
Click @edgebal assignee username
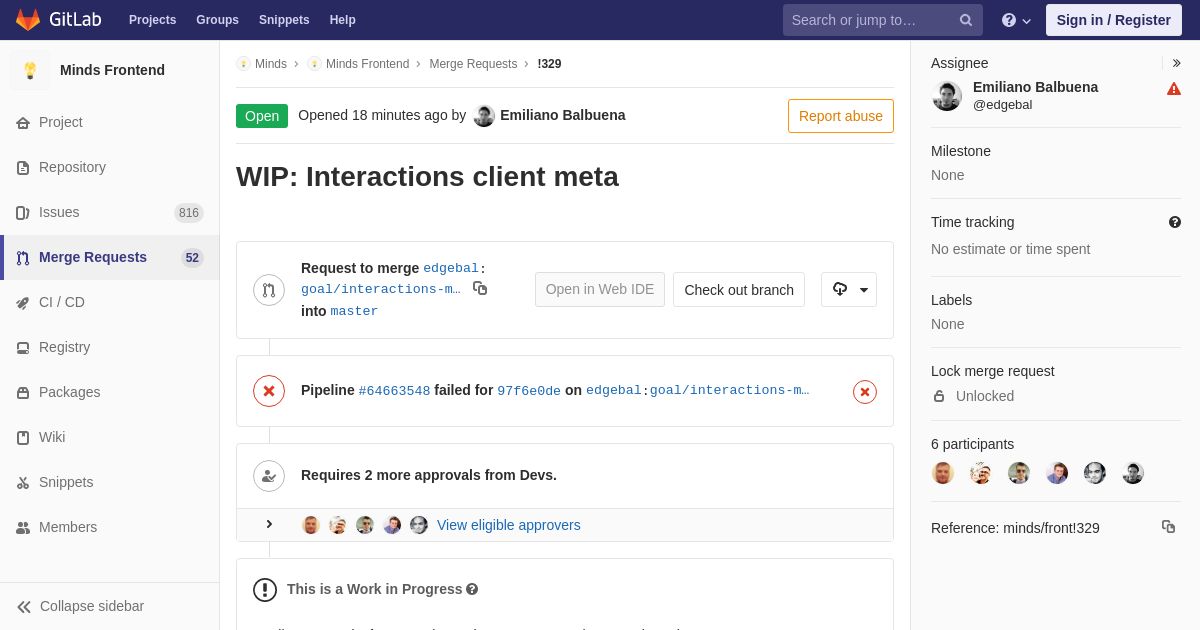tap(1002, 104)
